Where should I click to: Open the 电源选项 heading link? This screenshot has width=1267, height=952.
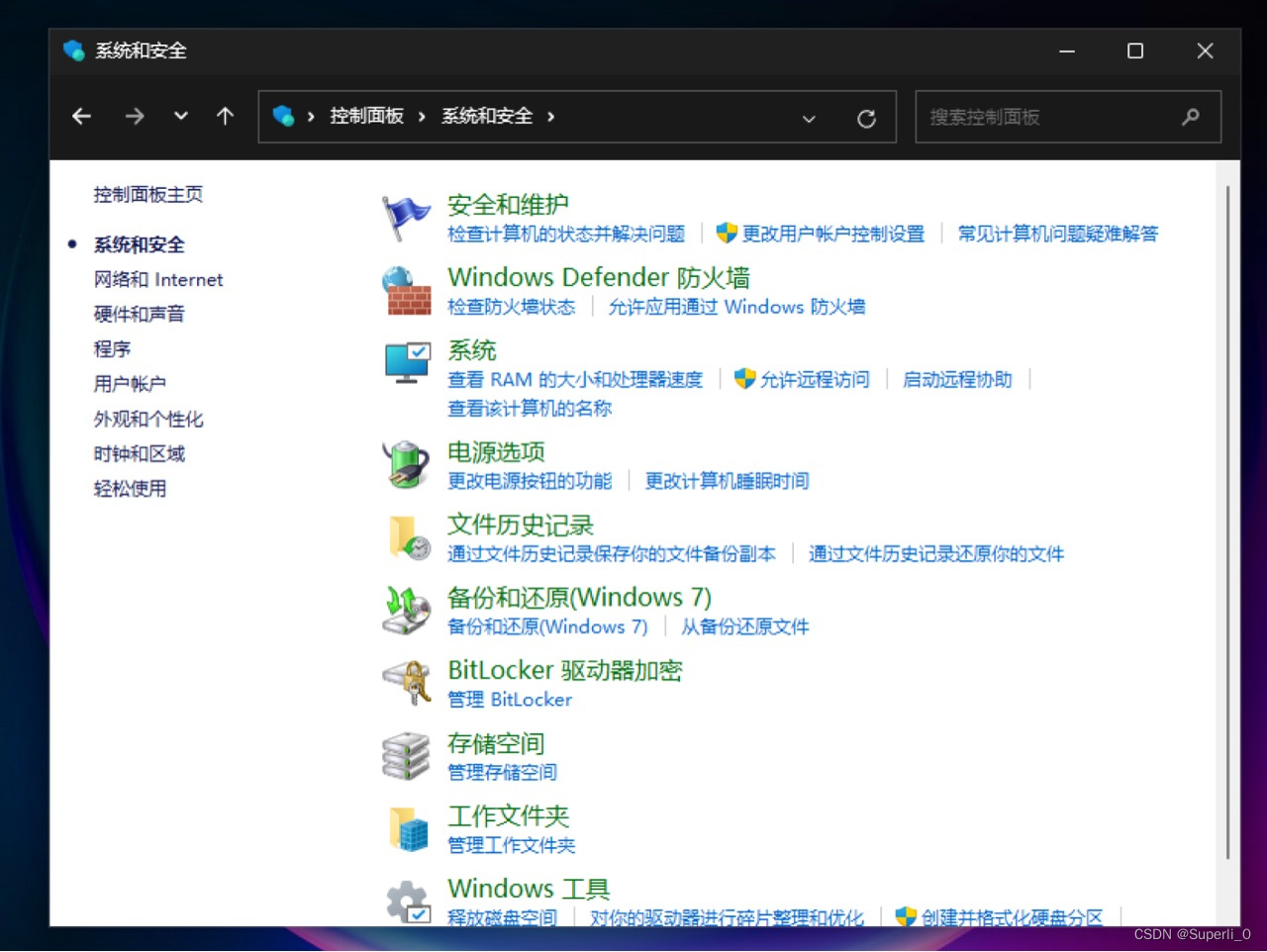point(496,452)
